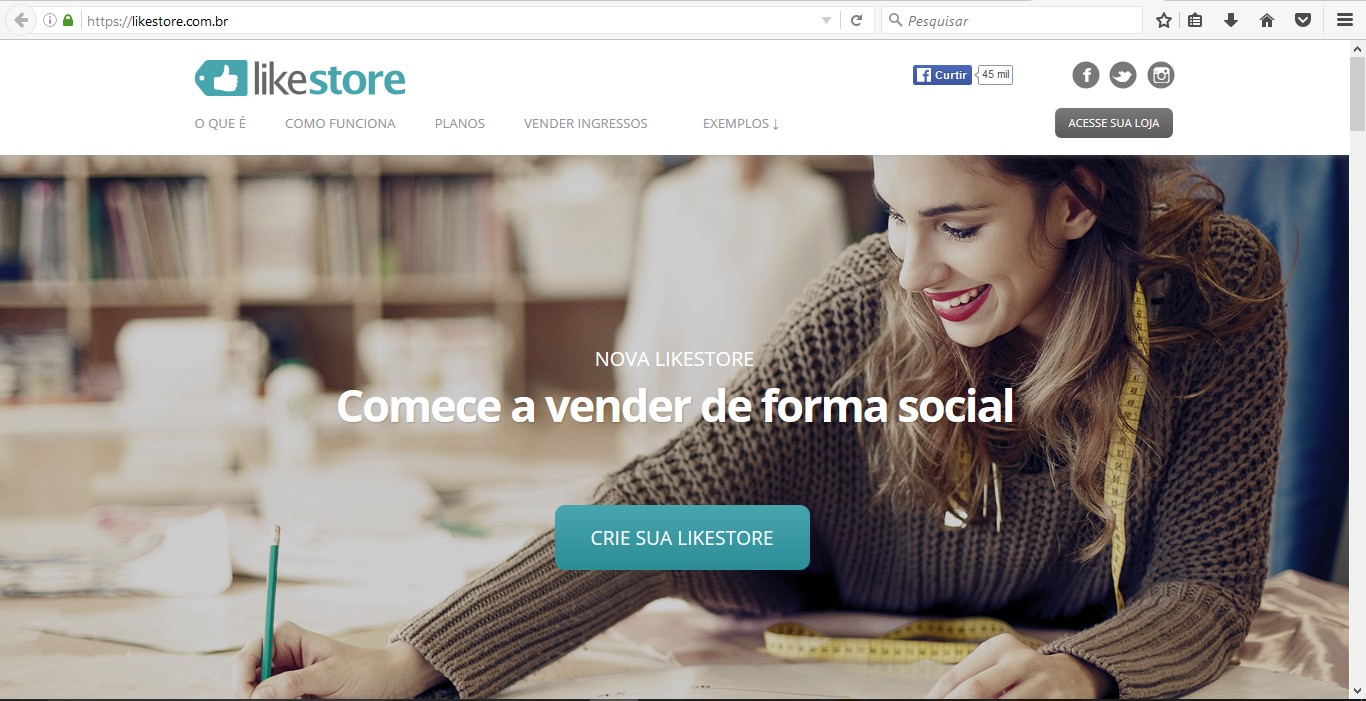Click the CRIE SUA LIKESTORE button

click(x=682, y=538)
